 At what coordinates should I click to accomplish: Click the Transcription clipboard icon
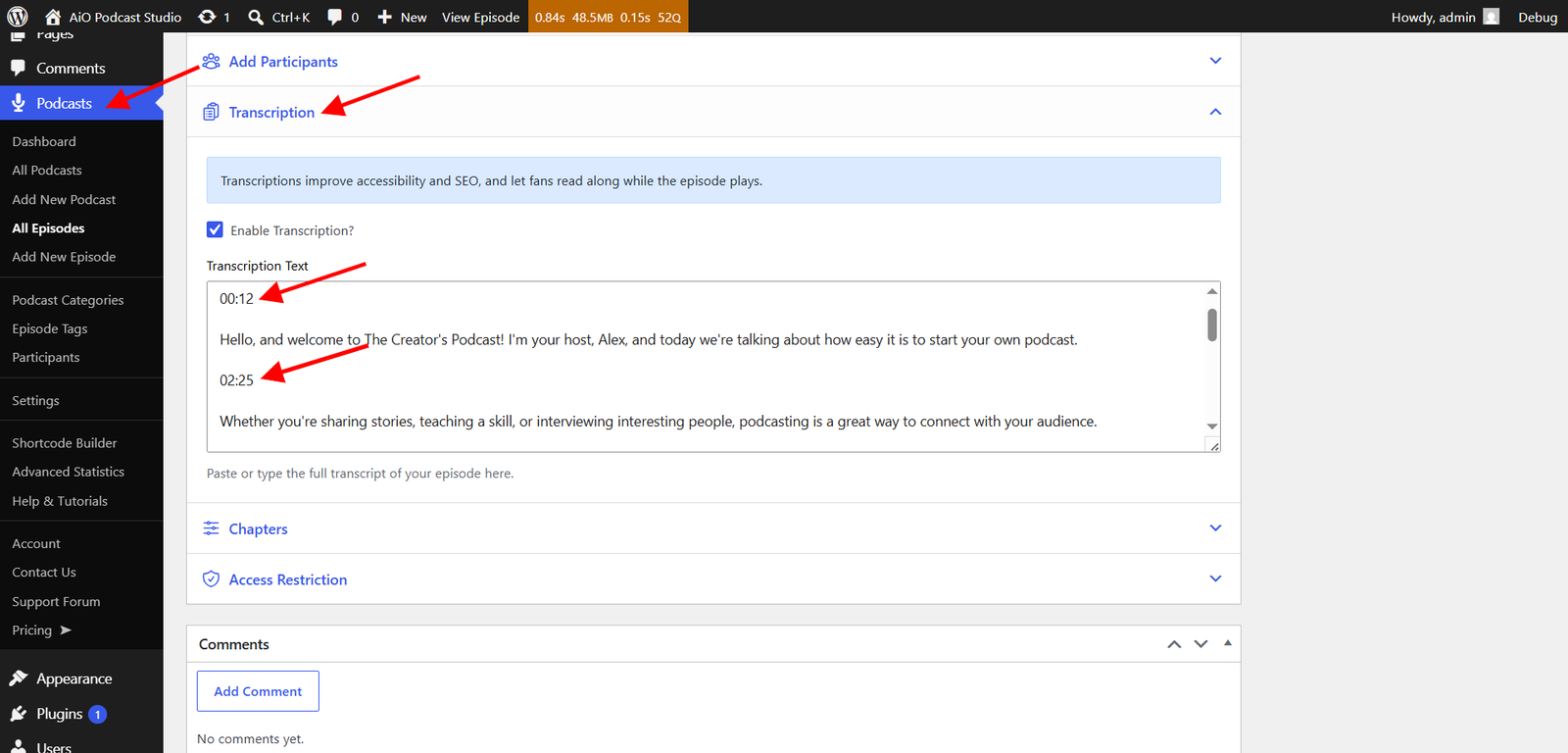(211, 112)
